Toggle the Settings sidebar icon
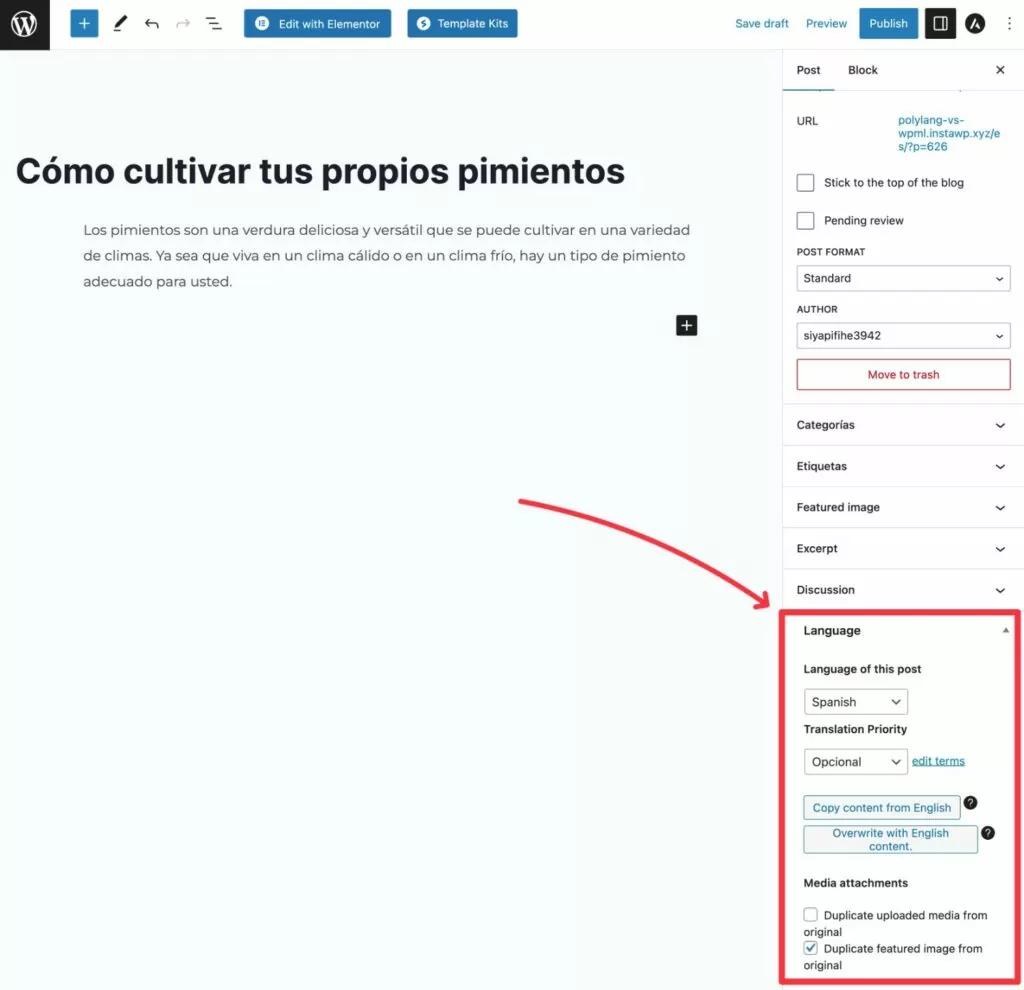 (x=940, y=24)
